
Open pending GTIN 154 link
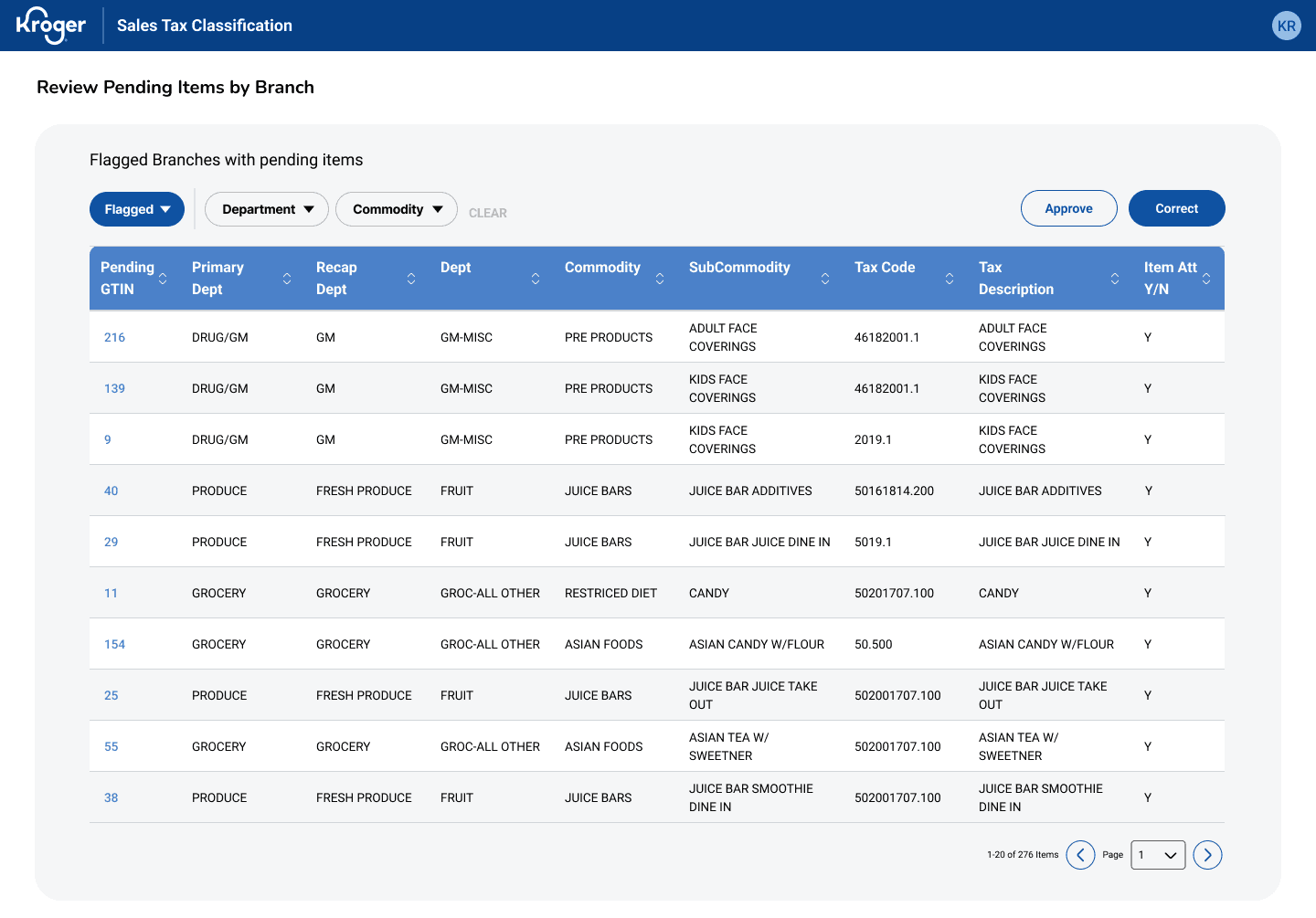[114, 644]
